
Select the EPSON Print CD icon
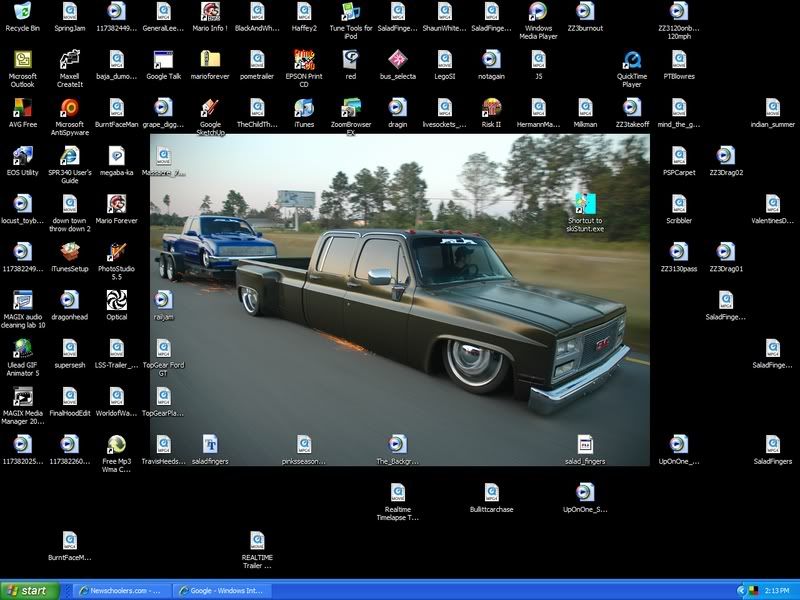(304, 60)
